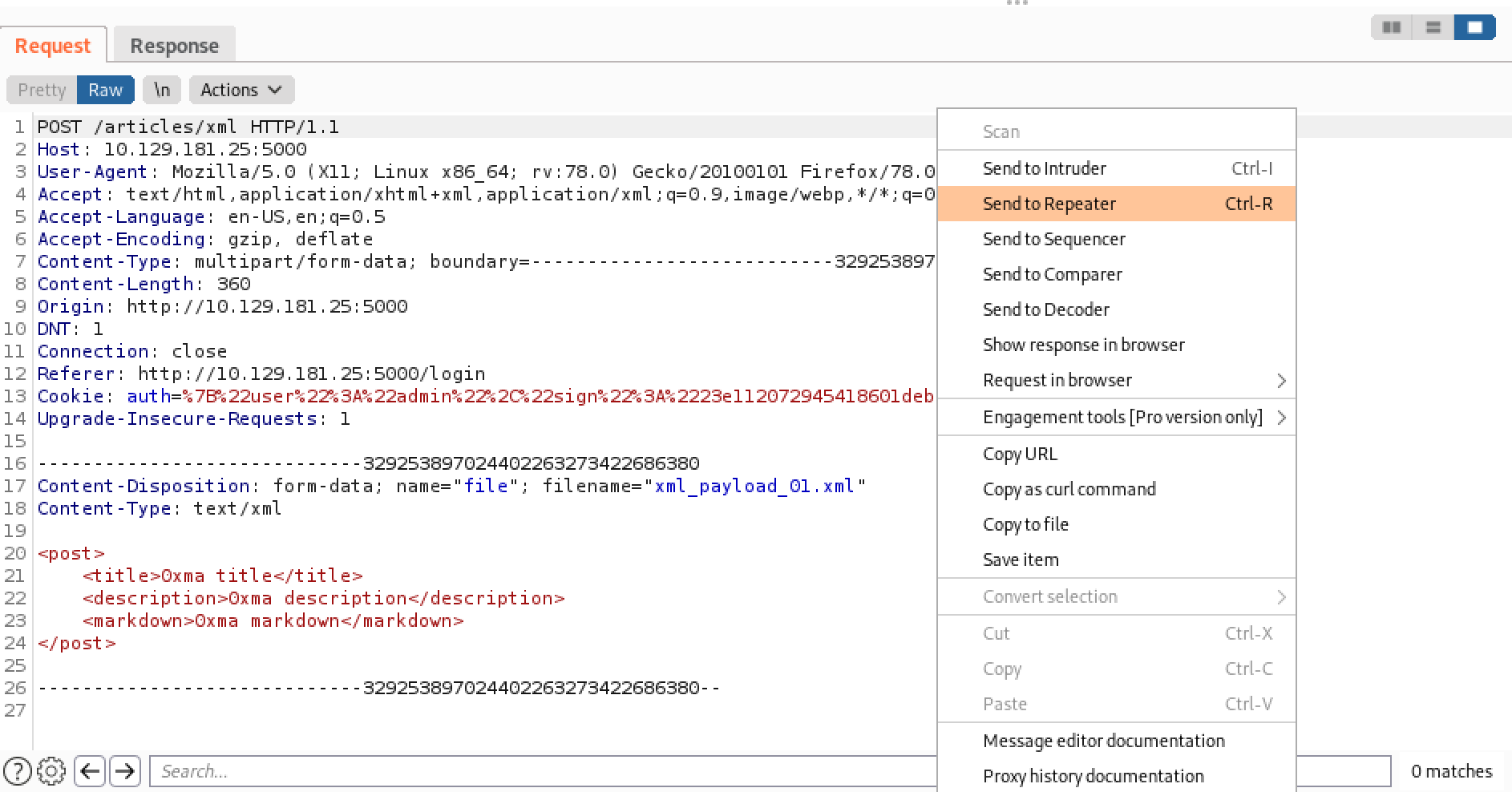
Task: Select Save item
Action: coord(1117,560)
